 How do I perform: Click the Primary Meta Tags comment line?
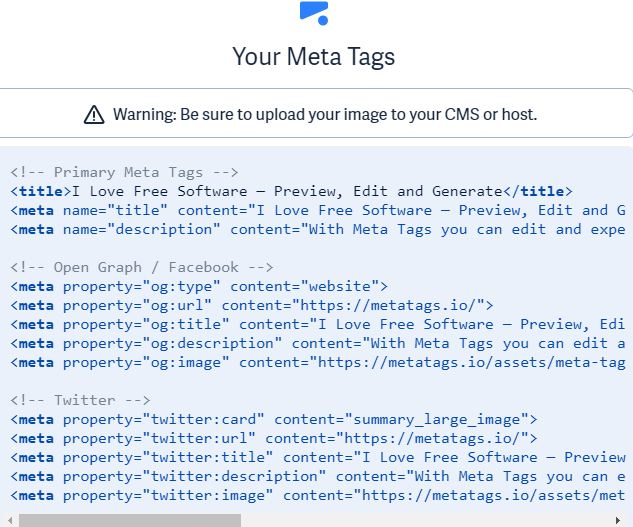[x=125, y=172]
